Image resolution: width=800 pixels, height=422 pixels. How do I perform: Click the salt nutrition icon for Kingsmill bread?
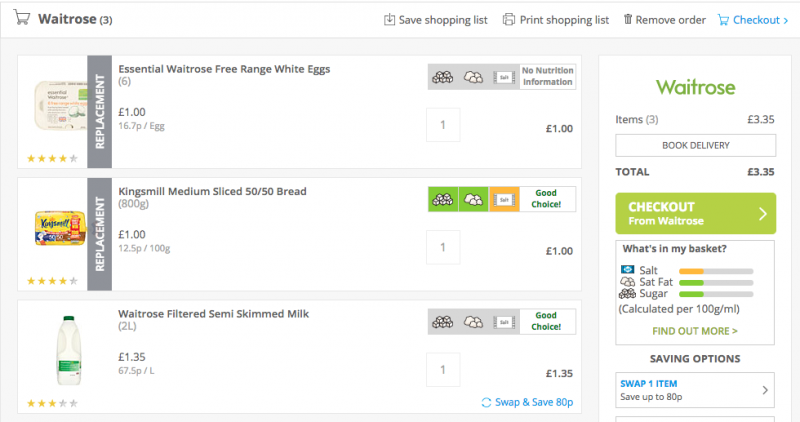coord(505,199)
